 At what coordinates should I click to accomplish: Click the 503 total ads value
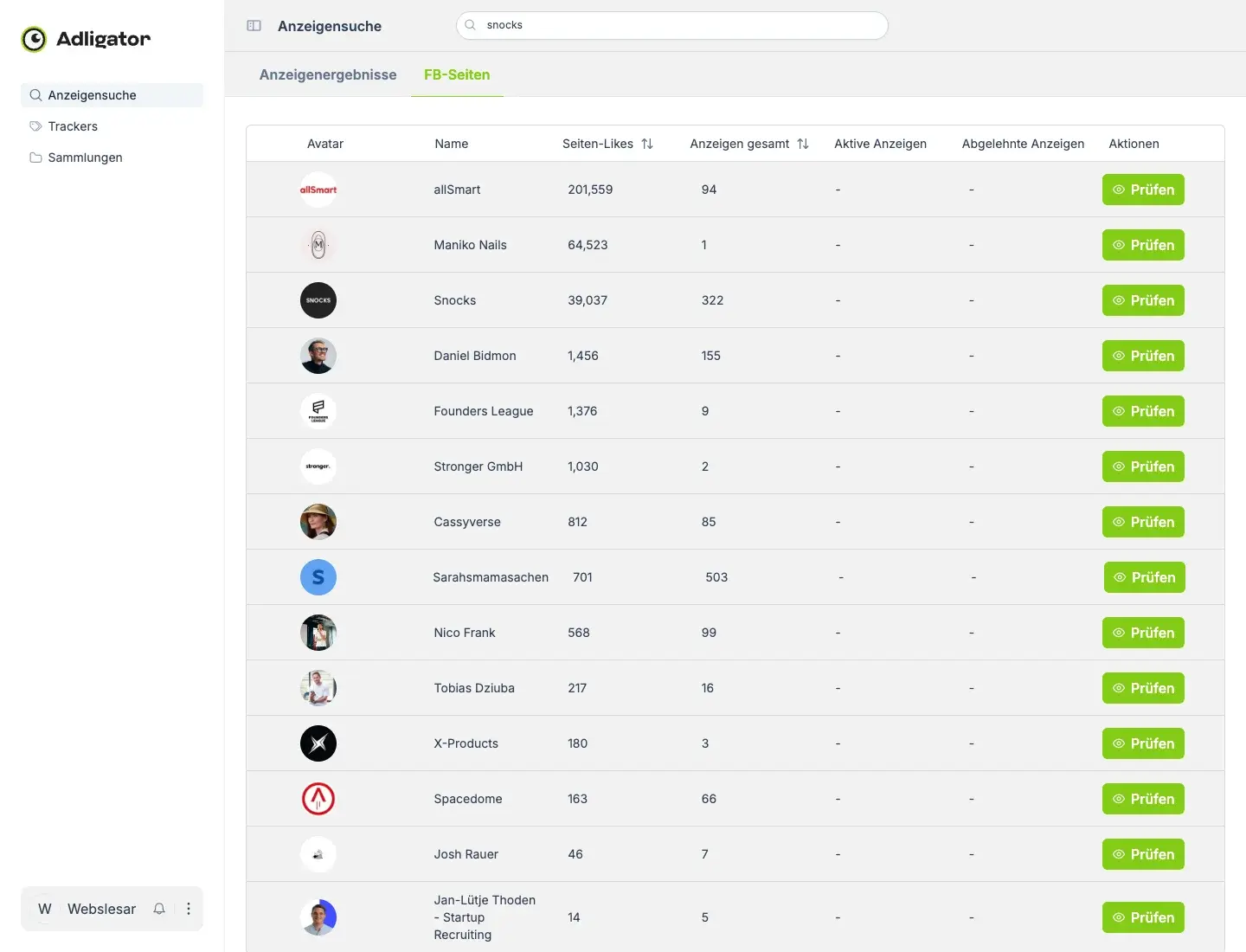pos(716,577)
